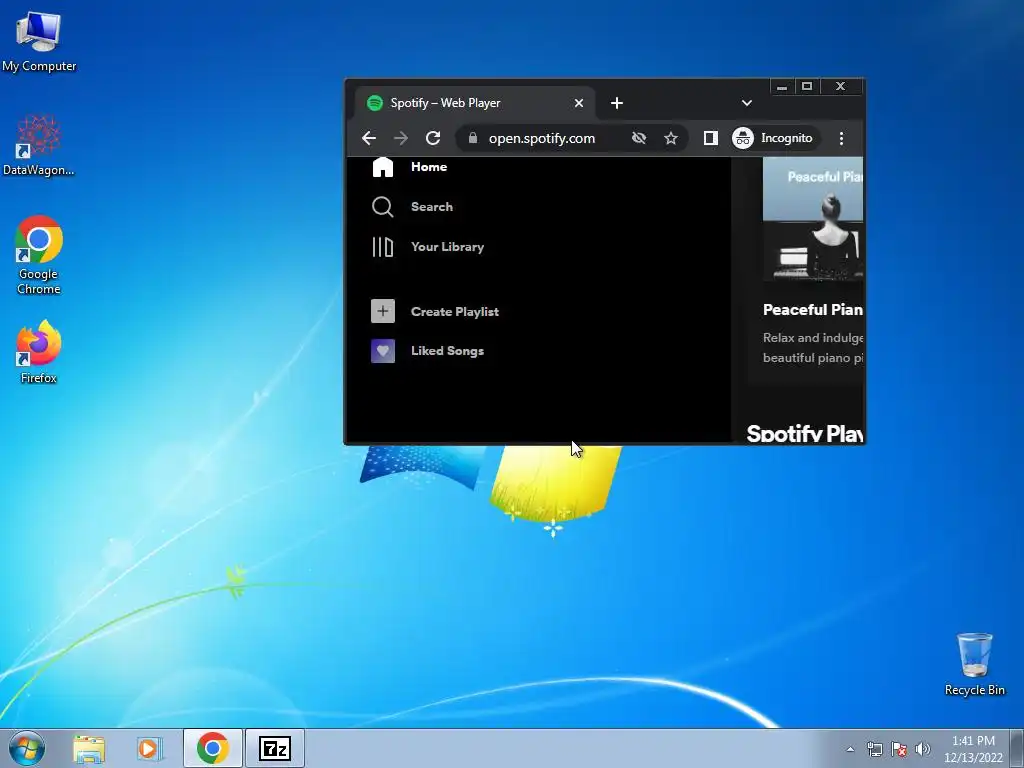Select the Recycle Bin desktop icon
1024x768 pixels.
click(x=974, y=664)
